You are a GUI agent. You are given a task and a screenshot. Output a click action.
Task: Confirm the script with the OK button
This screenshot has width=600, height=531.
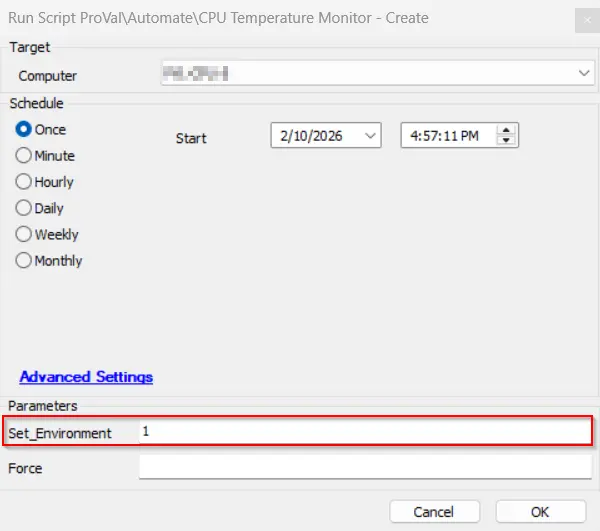click(x=540, y=511)
